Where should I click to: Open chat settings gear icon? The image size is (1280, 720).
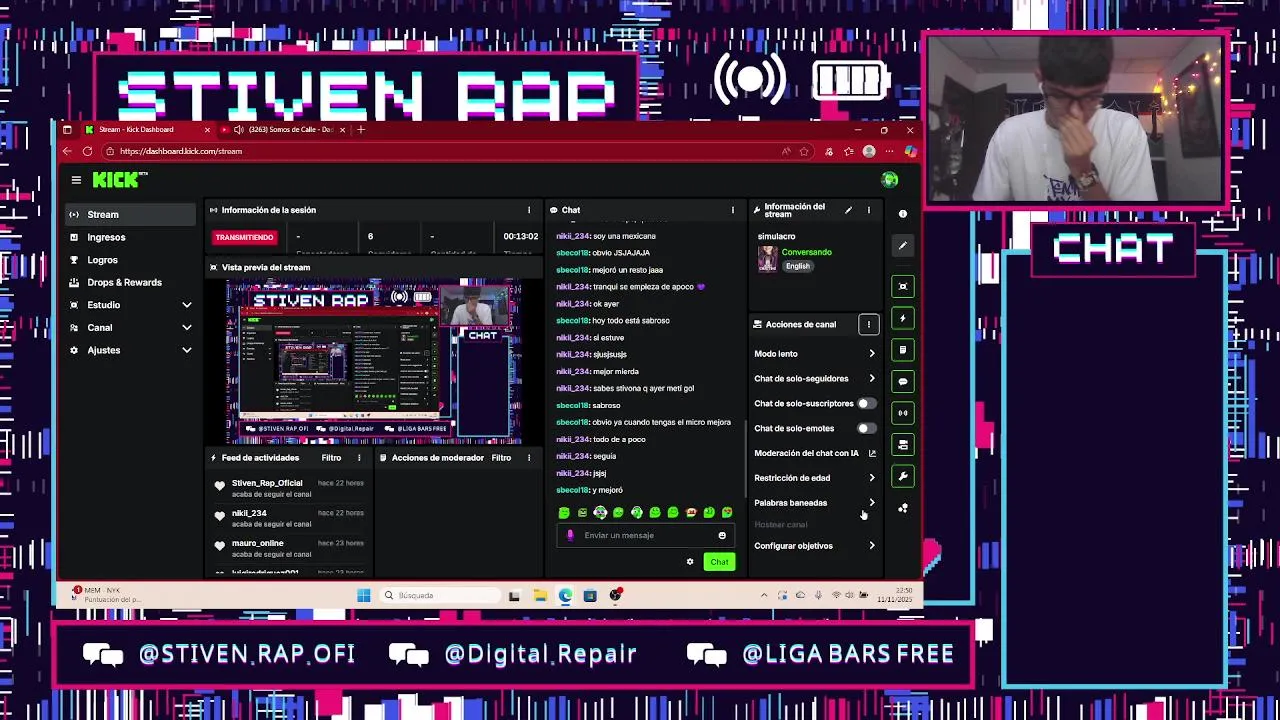pyautogui.click(x=690, y=562)
